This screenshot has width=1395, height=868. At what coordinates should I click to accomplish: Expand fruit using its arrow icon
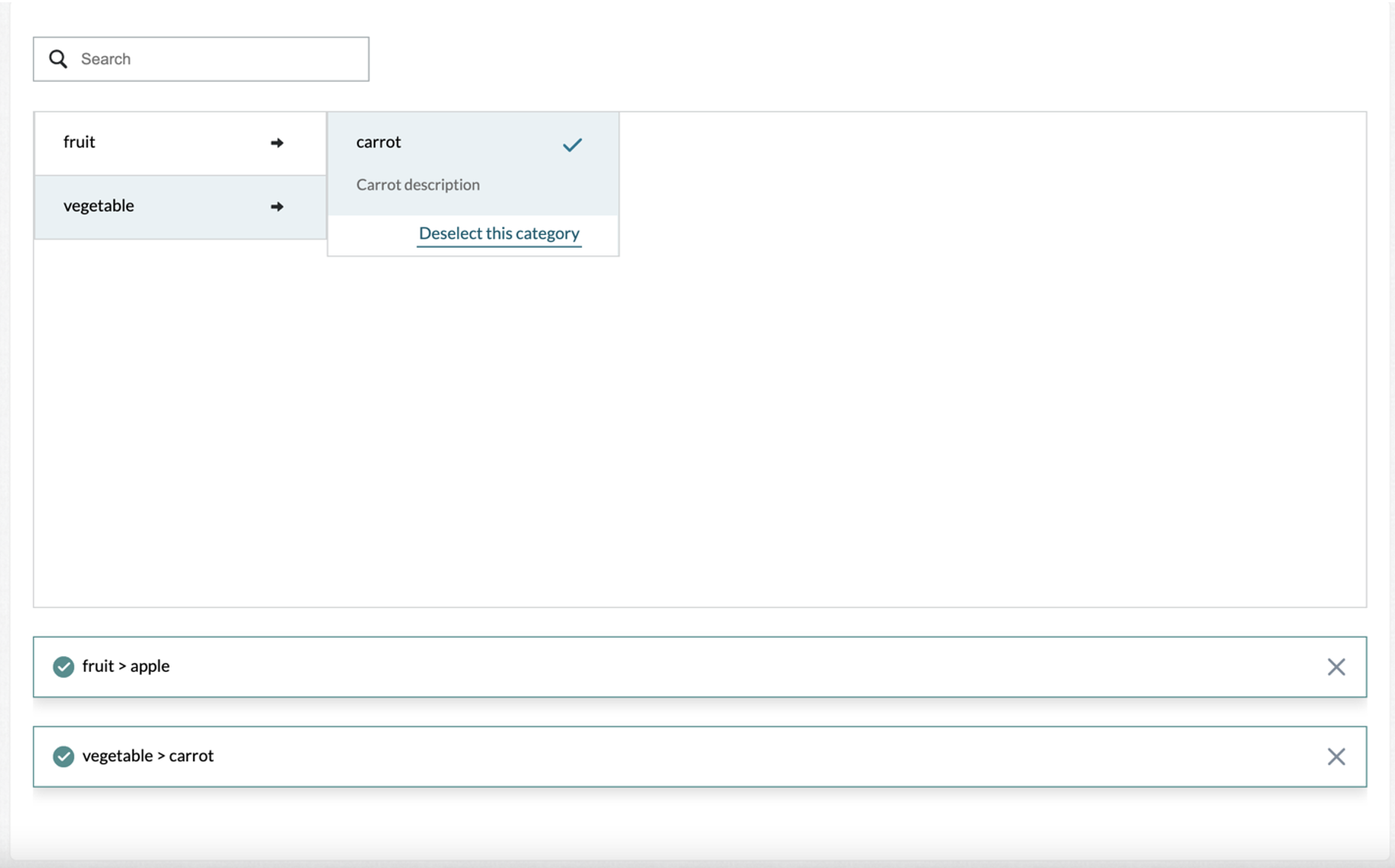(x=277, y=143)
